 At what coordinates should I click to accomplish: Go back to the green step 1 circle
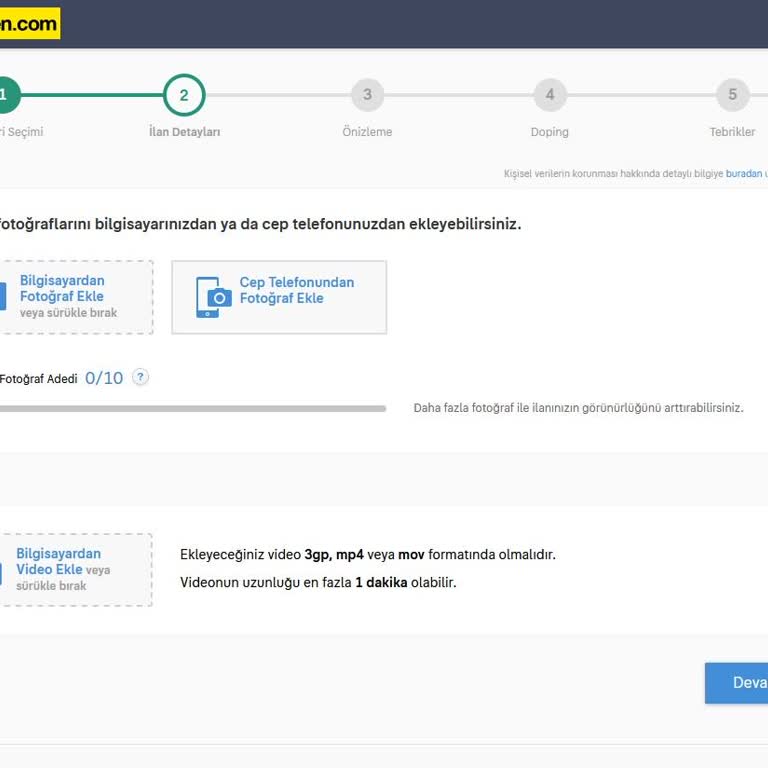pyautogui.click(x=5, y=95)
